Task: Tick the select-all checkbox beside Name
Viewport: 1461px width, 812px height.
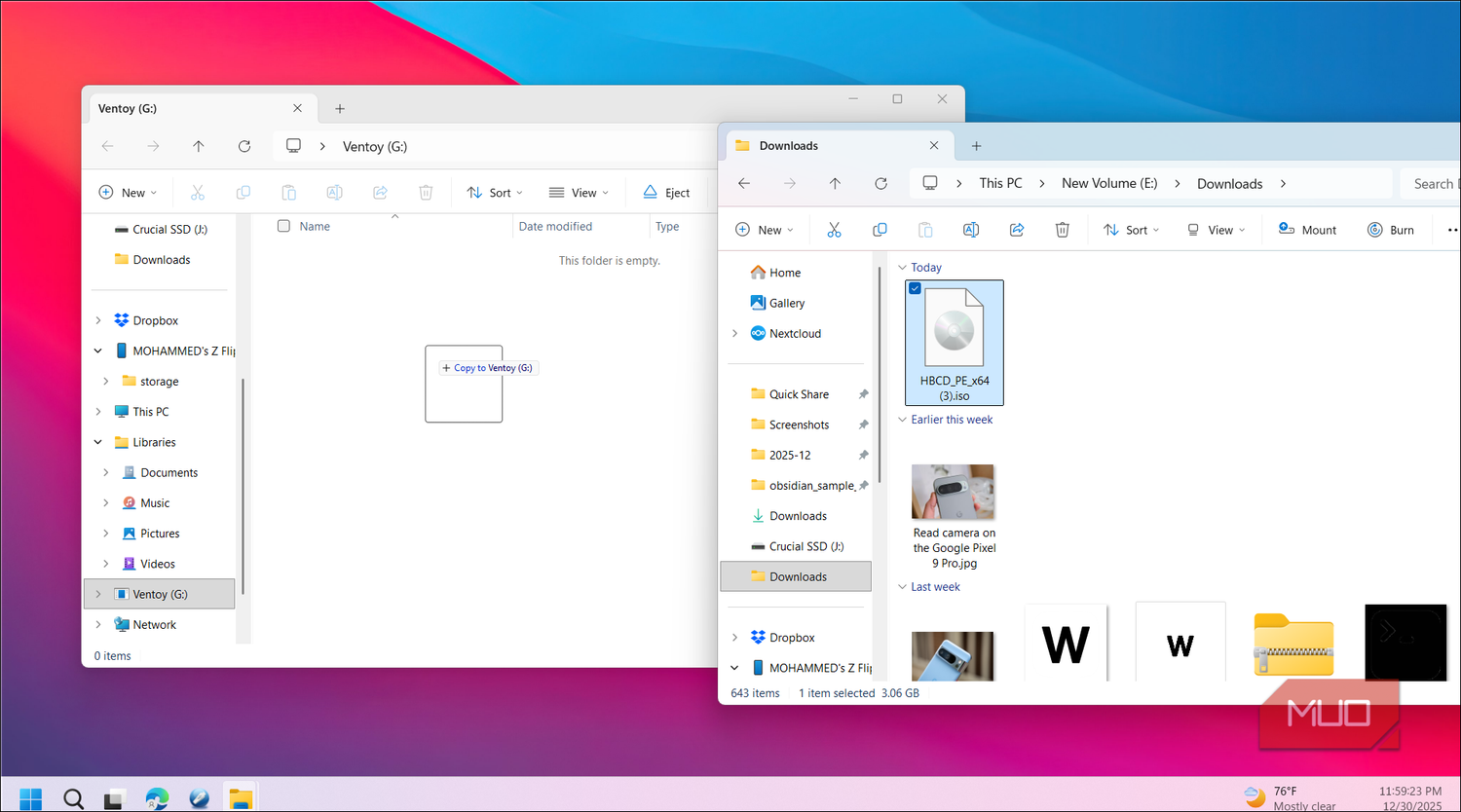Action: coord(283,226)
